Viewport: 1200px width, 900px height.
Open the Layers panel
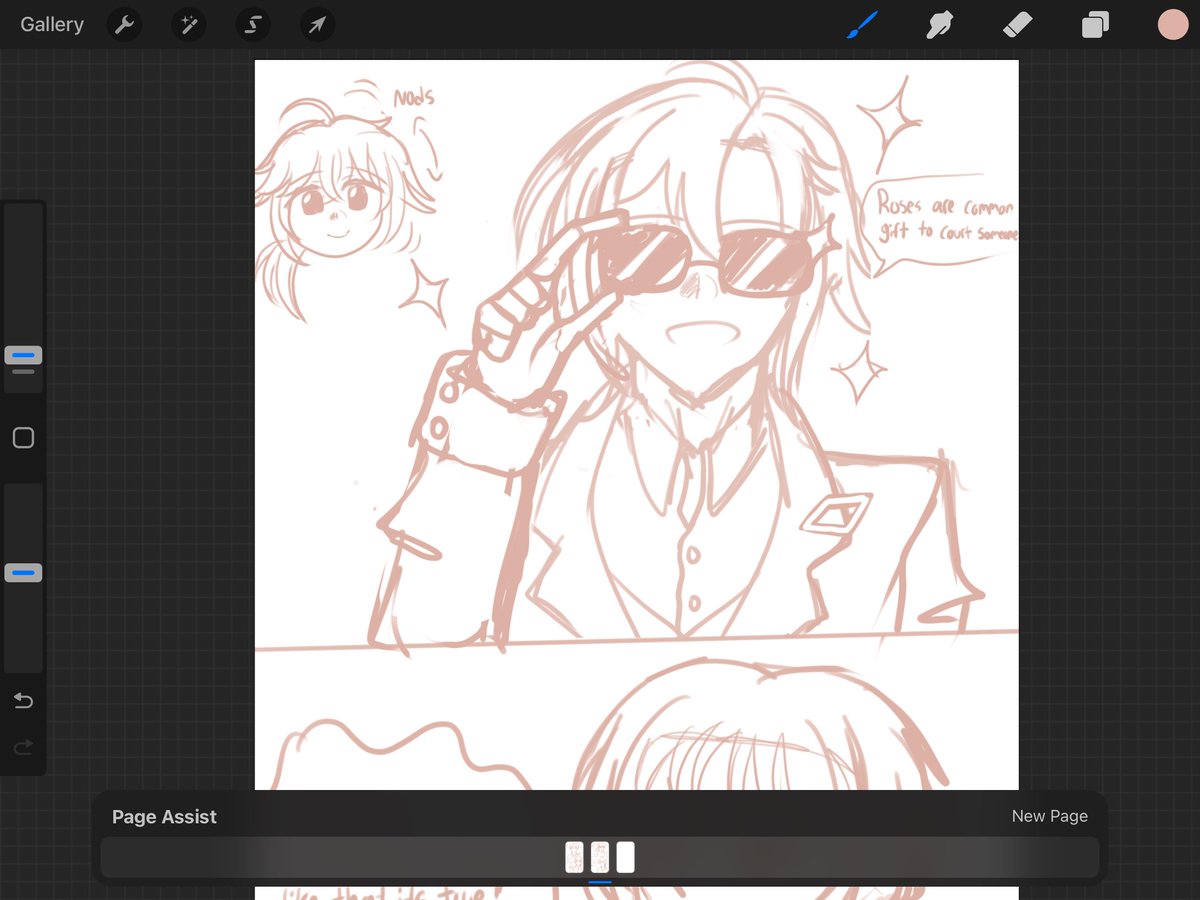point(1095,24)
